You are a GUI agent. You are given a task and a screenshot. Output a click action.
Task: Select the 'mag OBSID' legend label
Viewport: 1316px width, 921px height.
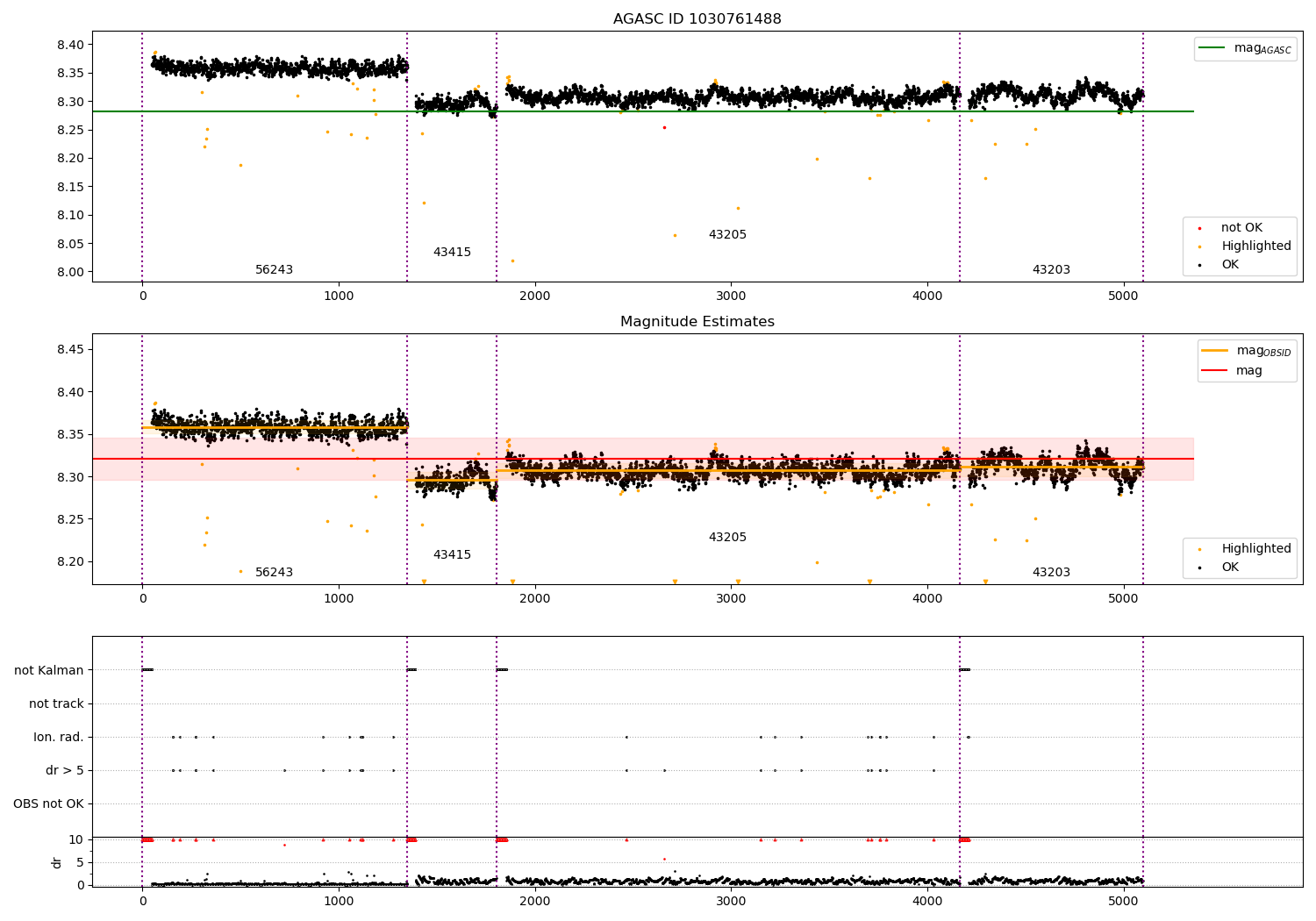[x=1264, y=351]
